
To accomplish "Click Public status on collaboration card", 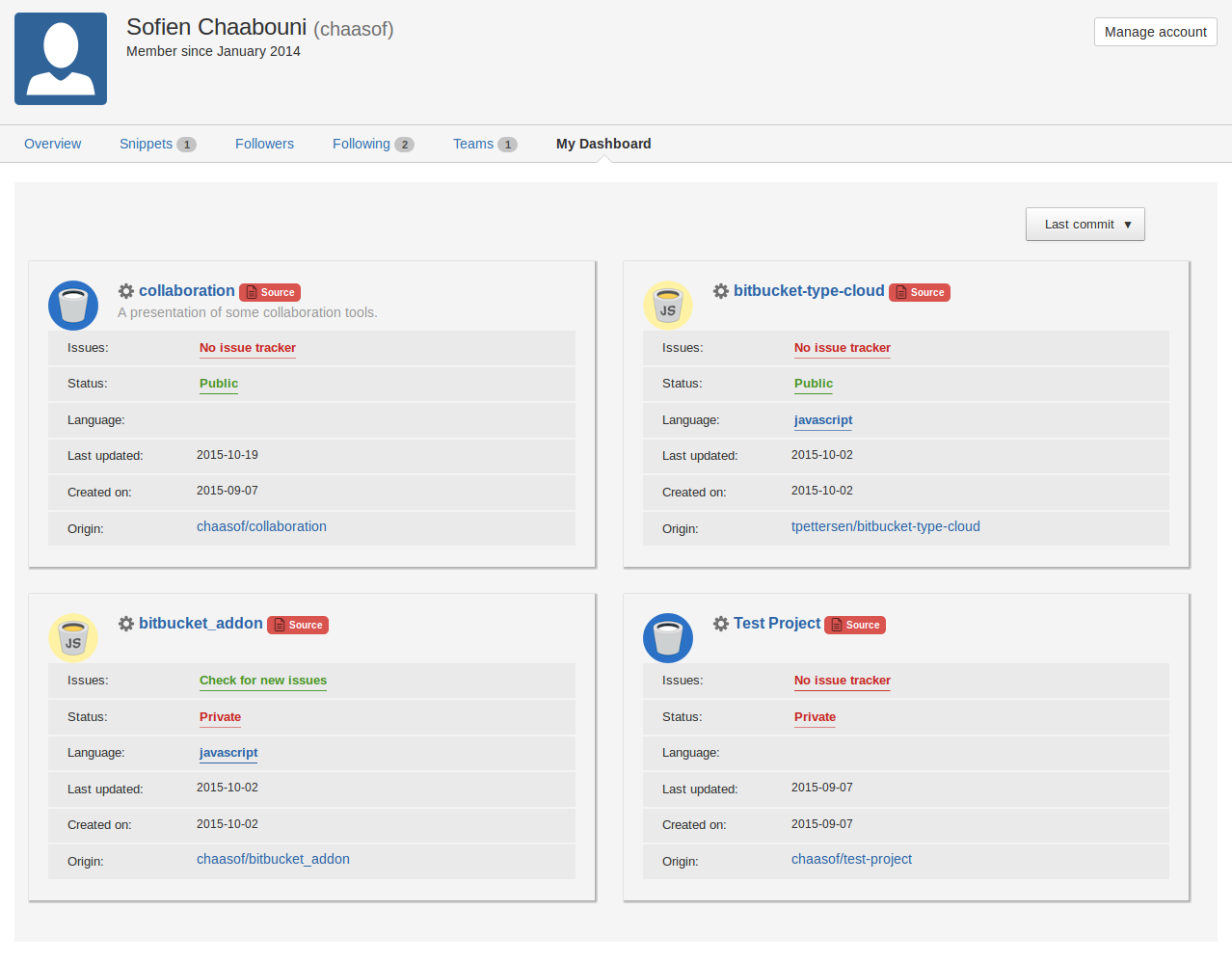I will coord(219,384).
